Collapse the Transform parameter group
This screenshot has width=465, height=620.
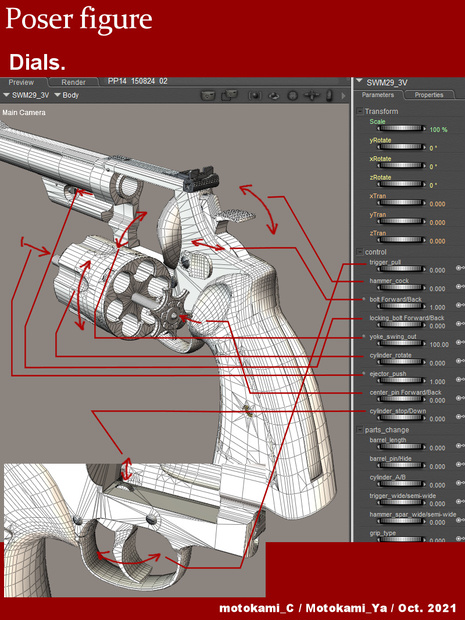(x=360, y=112)
